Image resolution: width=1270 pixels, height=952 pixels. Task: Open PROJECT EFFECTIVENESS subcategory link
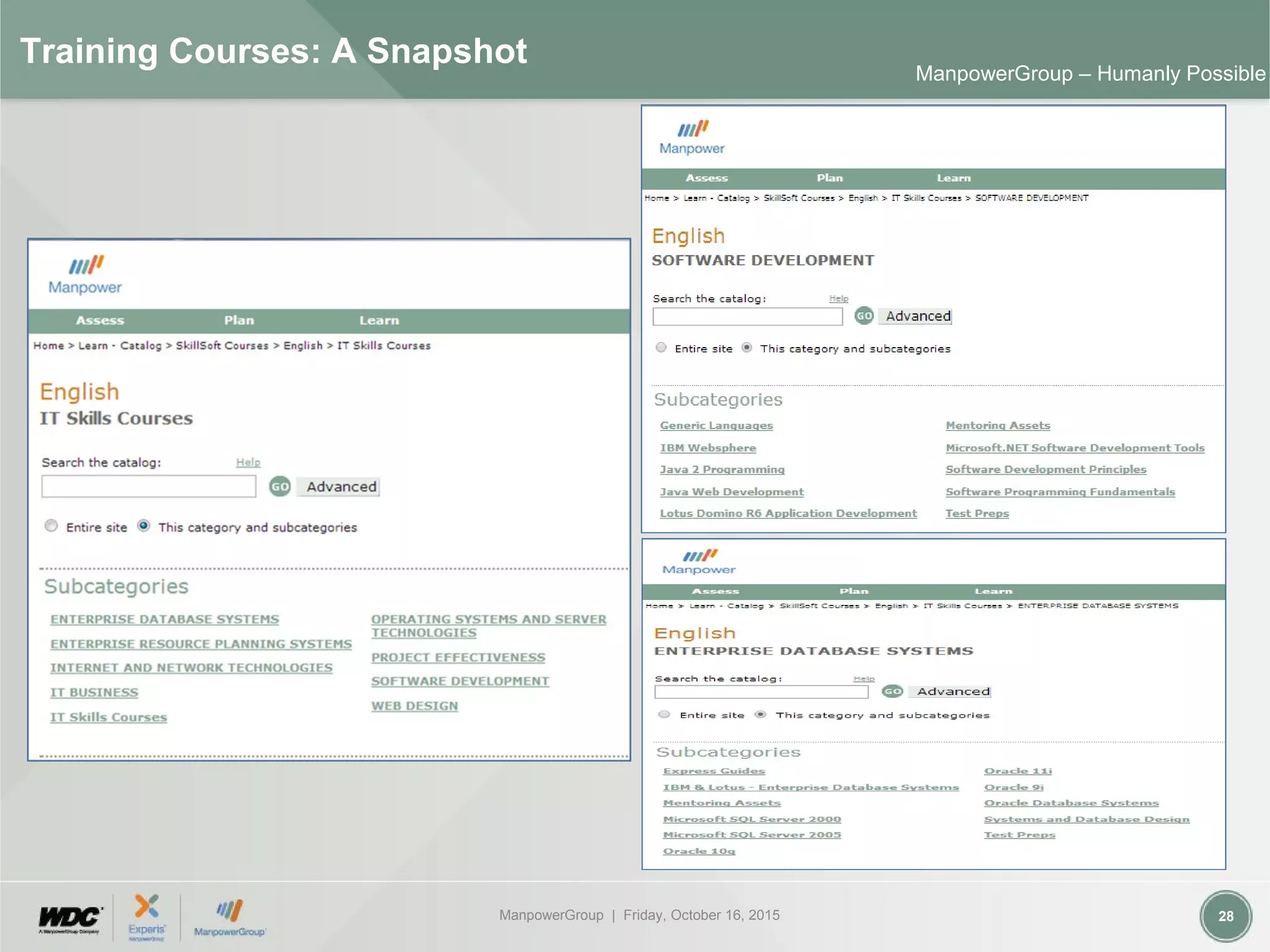pos(458,657)
